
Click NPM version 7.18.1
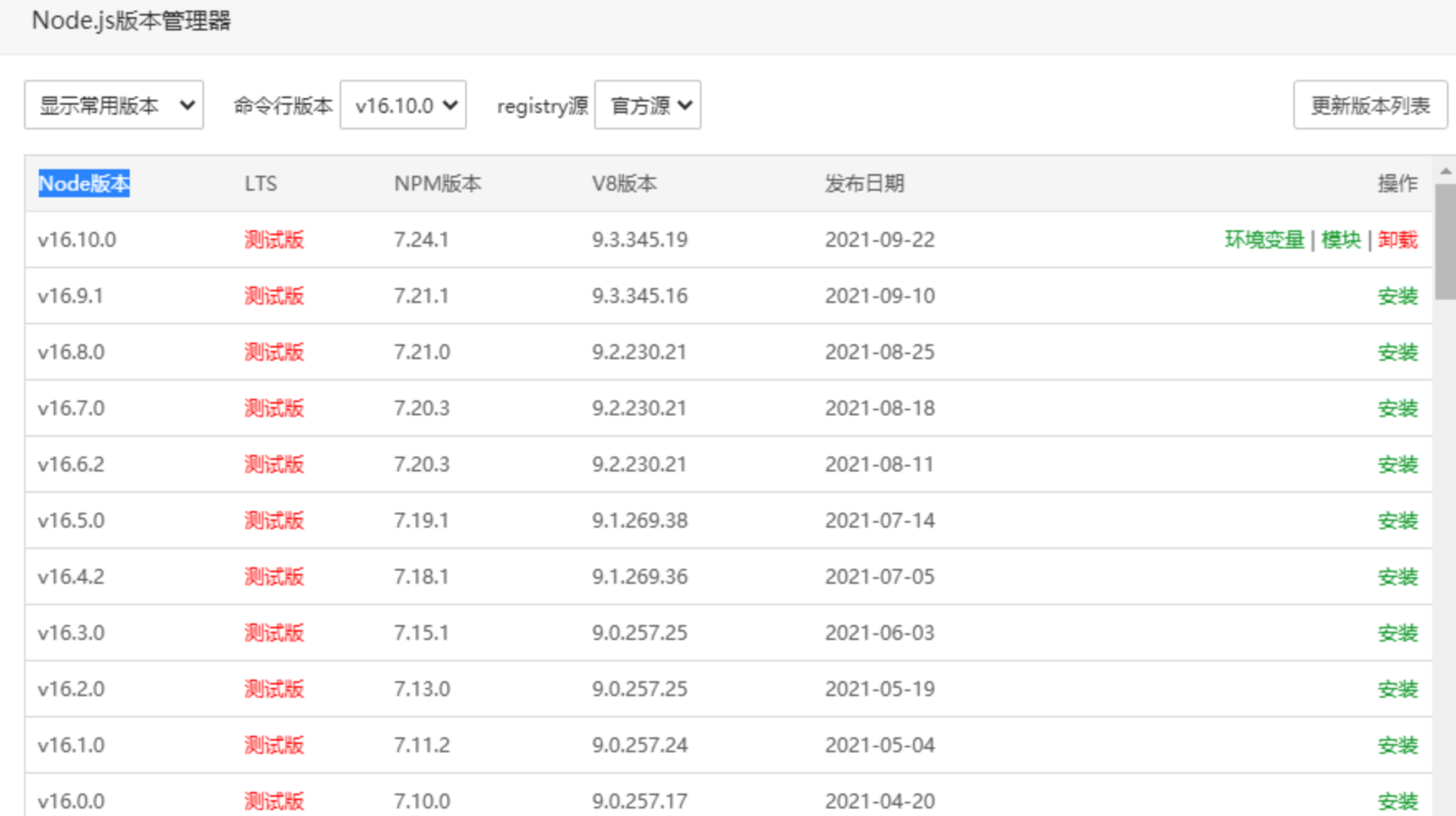click(x=421, y=576)
